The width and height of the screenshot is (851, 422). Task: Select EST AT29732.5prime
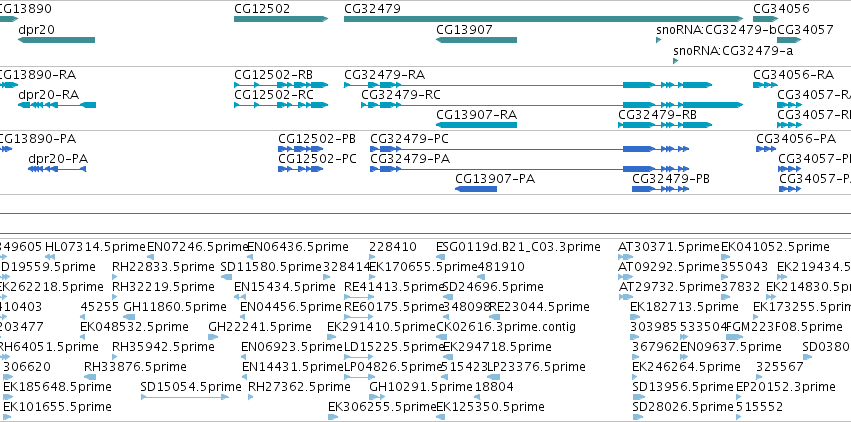click(x=669, y=286)
